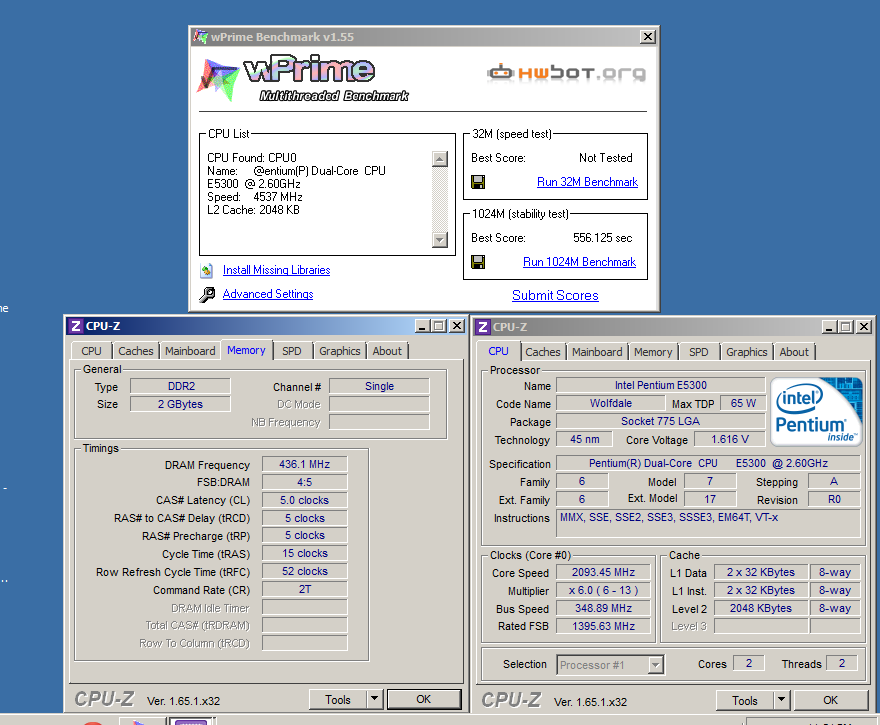Run the 1024M Benchmark
This screenshot has width=880, height=725.
coord(579,262)
